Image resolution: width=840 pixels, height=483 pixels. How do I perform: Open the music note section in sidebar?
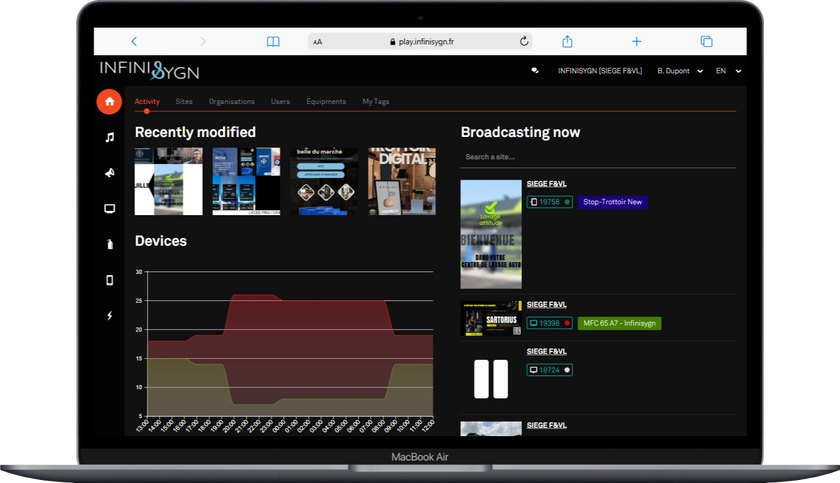pos(110,138)
